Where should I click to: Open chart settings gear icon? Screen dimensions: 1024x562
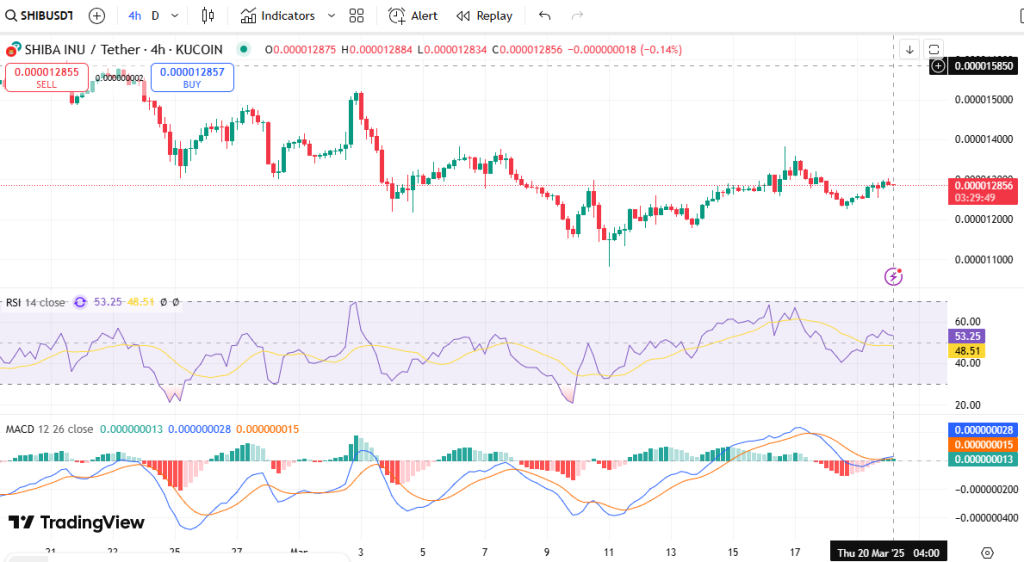987,553
